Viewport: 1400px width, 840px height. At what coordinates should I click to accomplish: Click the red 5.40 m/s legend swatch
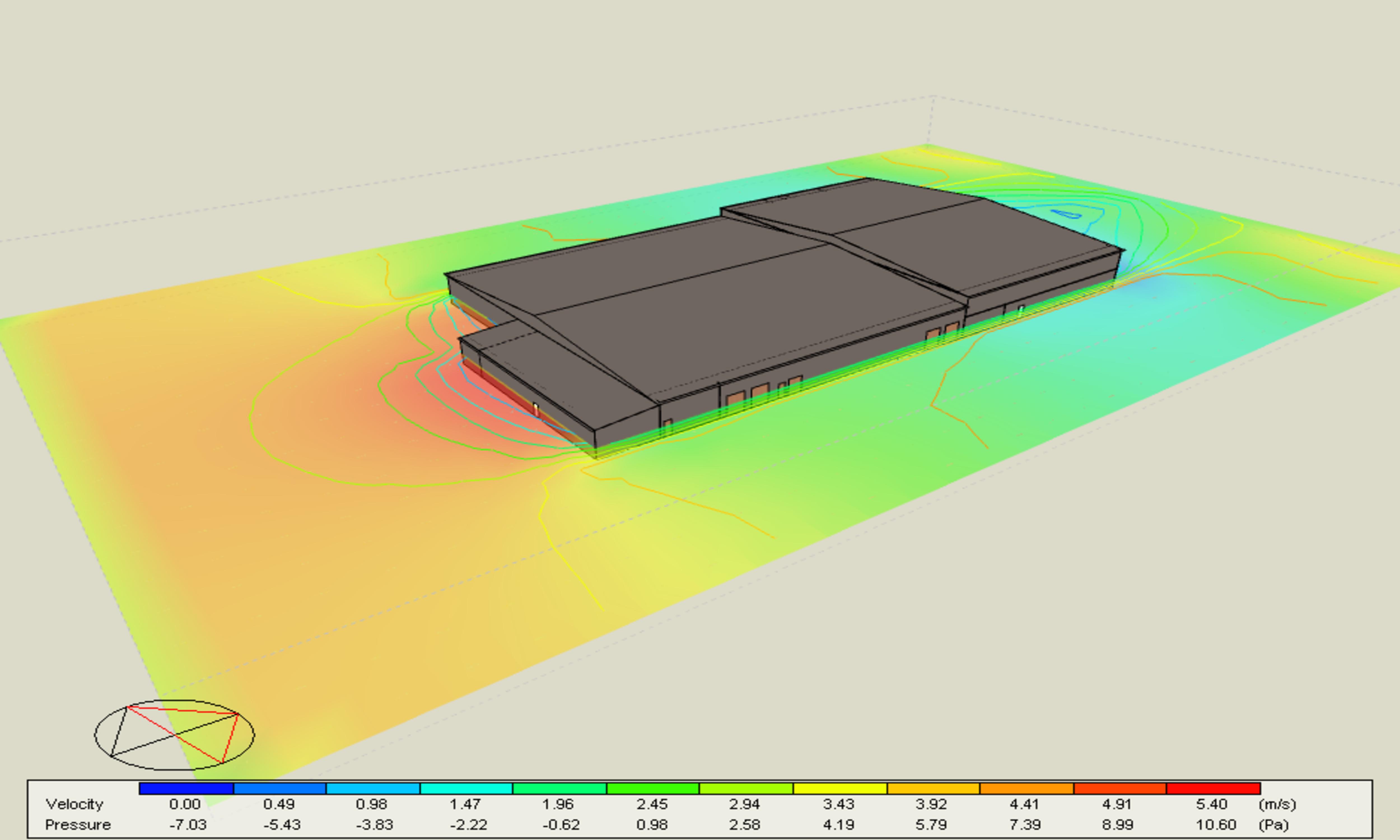1213,788
